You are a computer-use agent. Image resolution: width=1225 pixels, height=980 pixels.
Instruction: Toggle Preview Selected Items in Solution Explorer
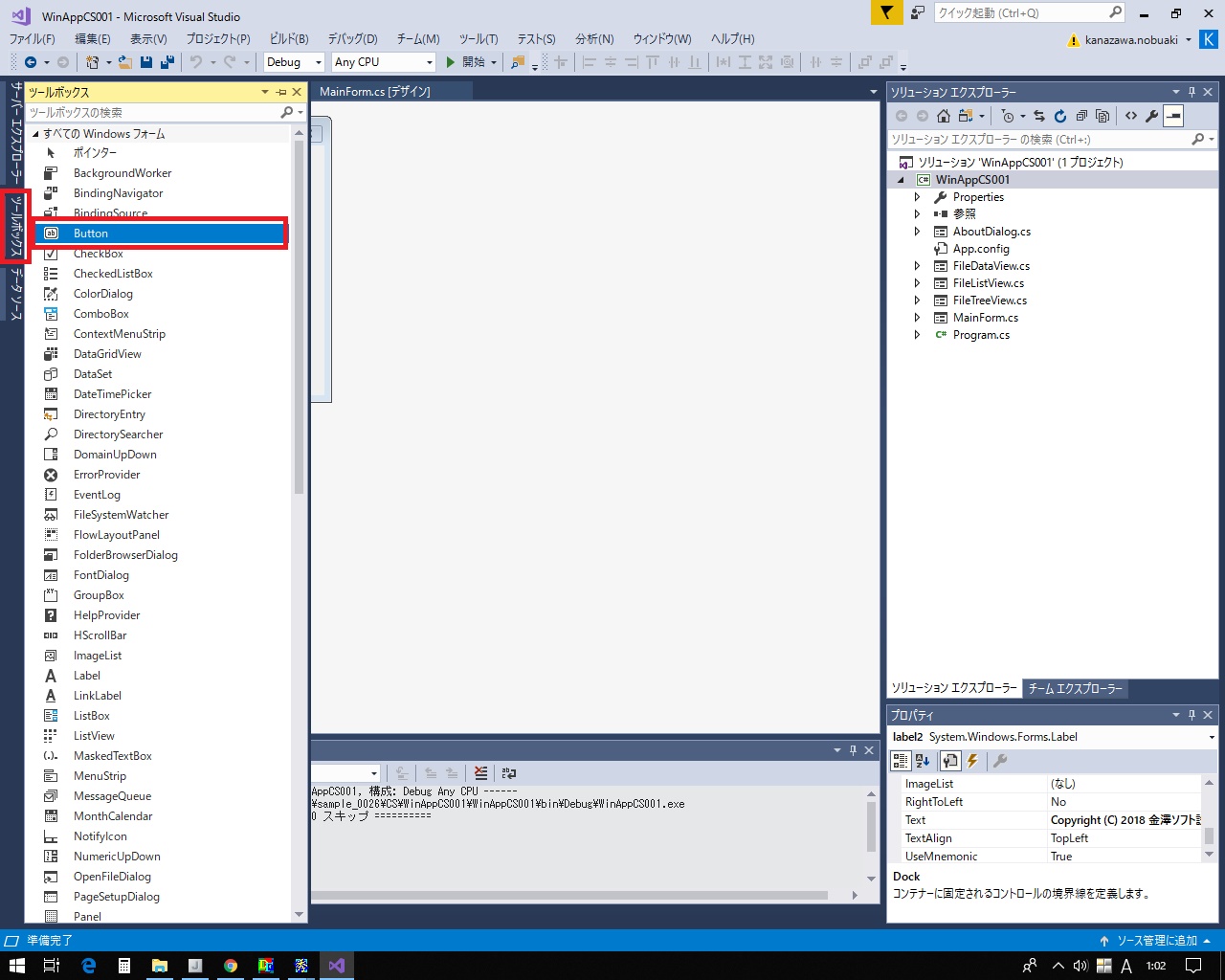(x=1173, y=116)
